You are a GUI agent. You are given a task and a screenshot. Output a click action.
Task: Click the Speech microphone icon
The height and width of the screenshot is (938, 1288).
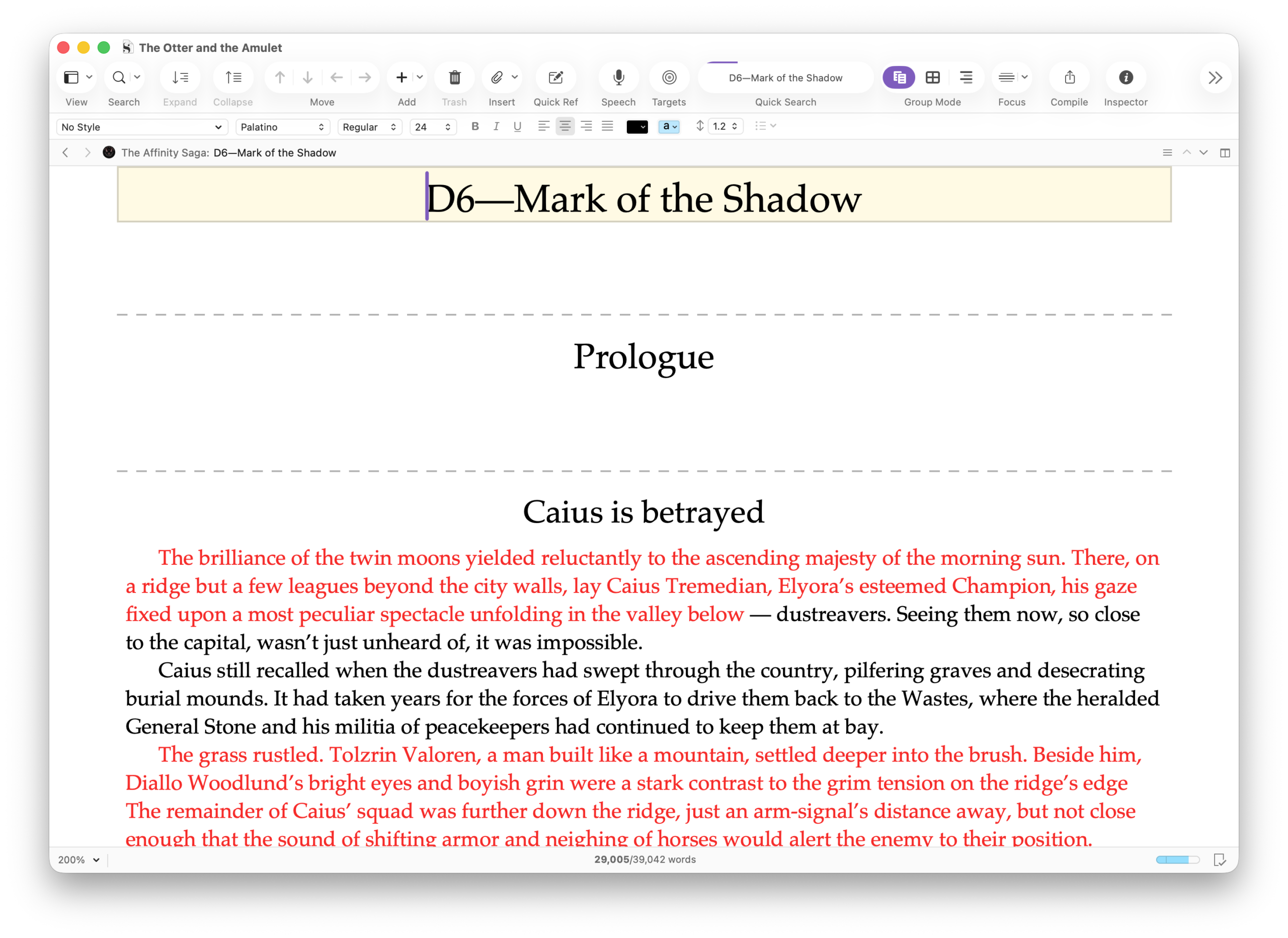click(x=618, y=77)
